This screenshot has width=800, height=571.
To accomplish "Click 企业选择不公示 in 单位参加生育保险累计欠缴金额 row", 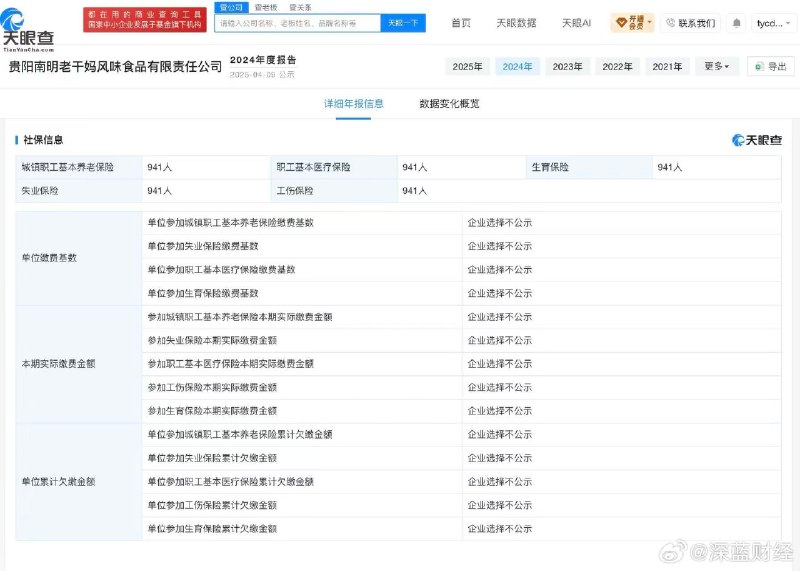I will tap(500, 529).
